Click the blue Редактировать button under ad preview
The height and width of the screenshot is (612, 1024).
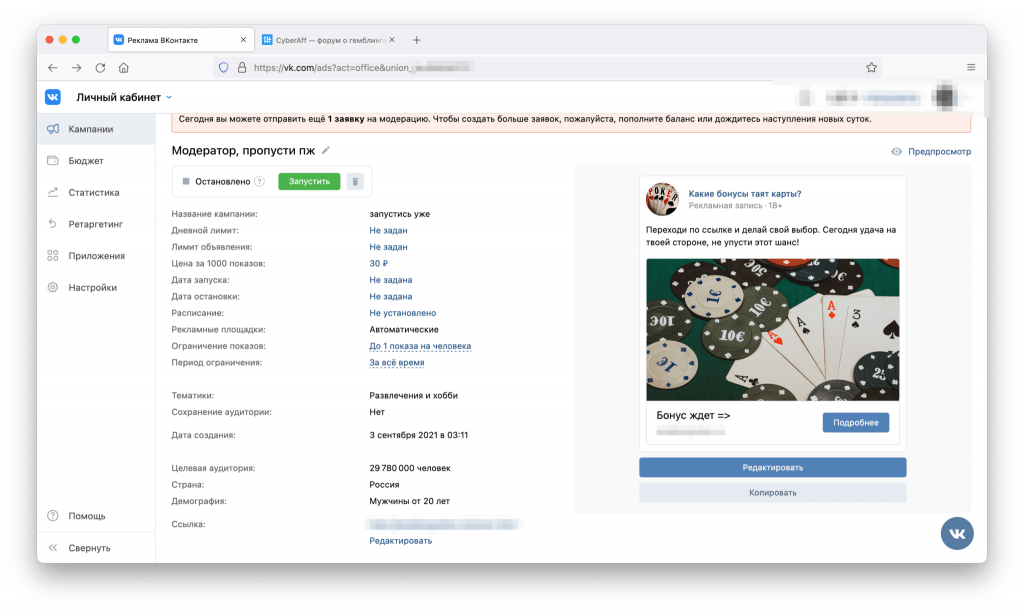coord(773,468)
